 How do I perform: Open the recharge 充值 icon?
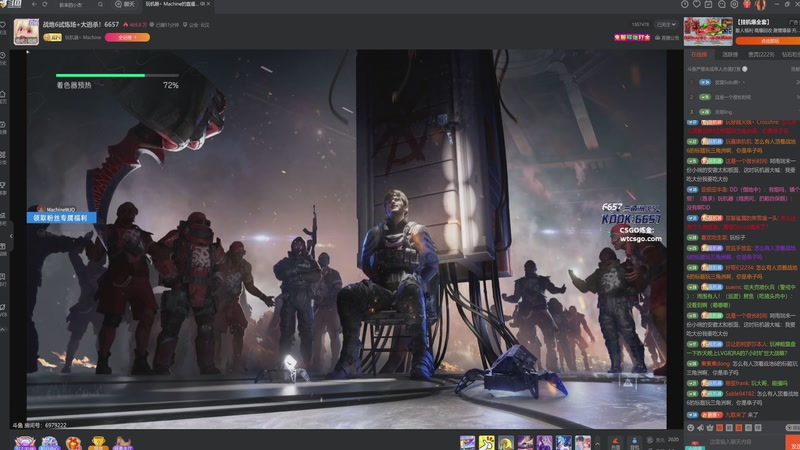coord(615,443)
